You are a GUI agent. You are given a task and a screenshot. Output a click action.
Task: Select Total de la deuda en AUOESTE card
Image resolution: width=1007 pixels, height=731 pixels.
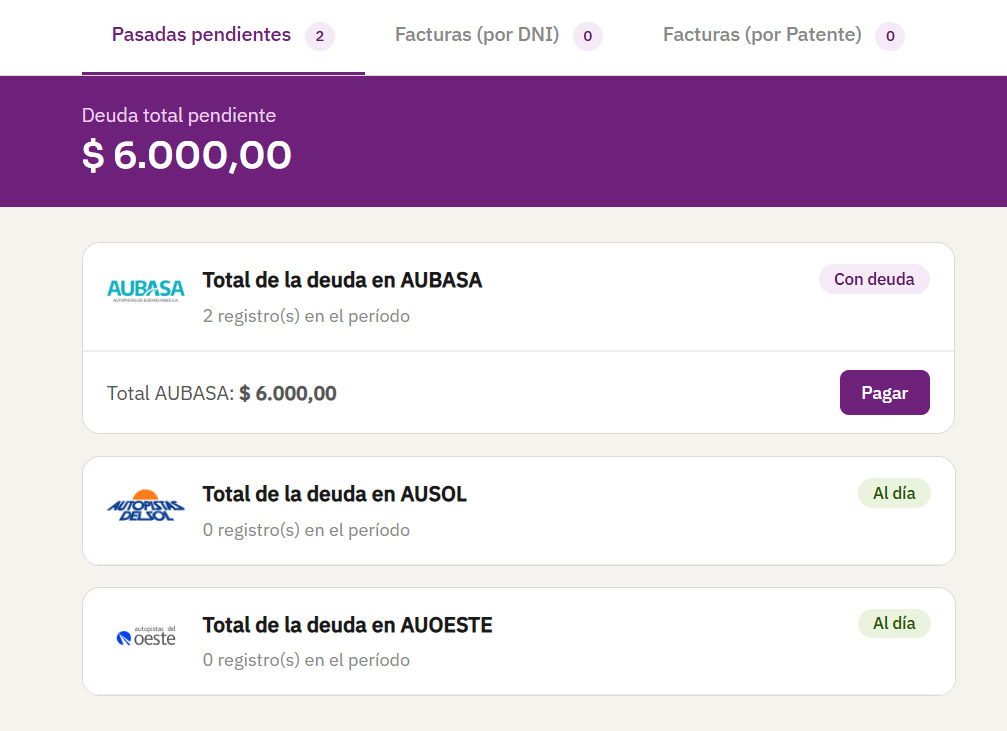[519, 641]
